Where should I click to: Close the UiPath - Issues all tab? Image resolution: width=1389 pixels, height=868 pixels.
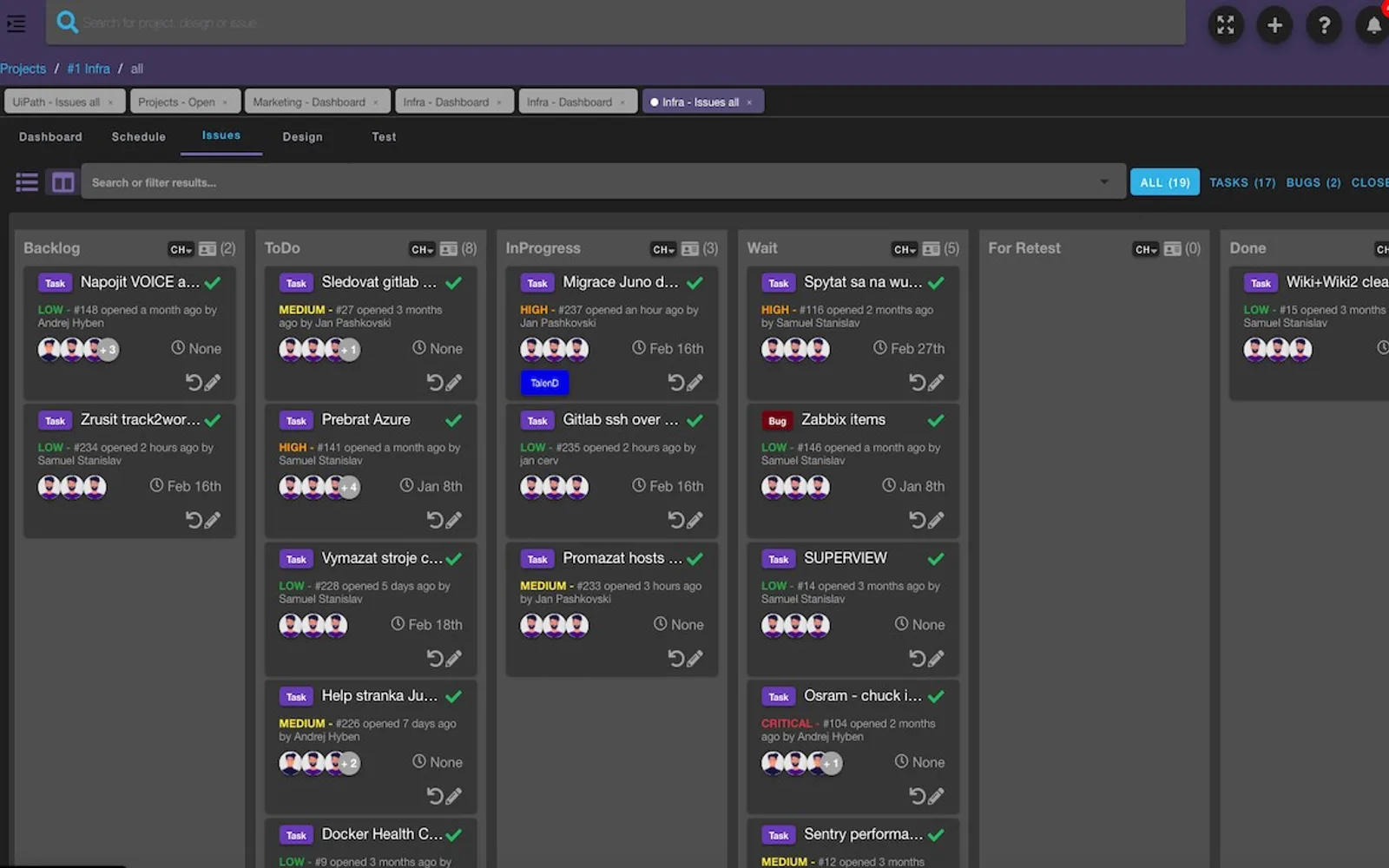pyautogui.click(x=110, y=102)
